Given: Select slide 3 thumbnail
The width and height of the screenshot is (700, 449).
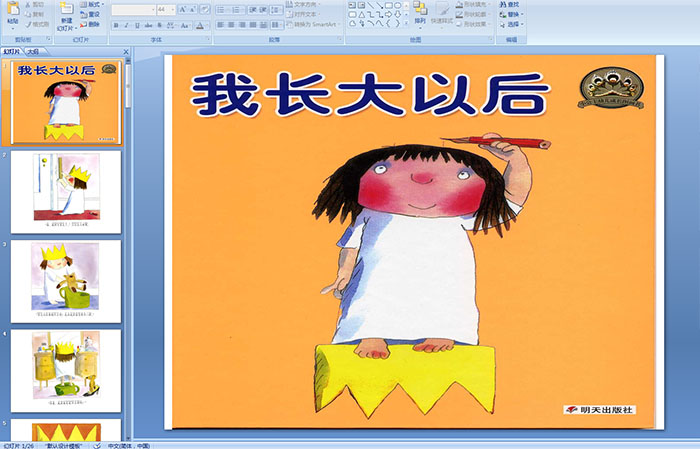Looking at the screenshot, I should coord(66,282).
